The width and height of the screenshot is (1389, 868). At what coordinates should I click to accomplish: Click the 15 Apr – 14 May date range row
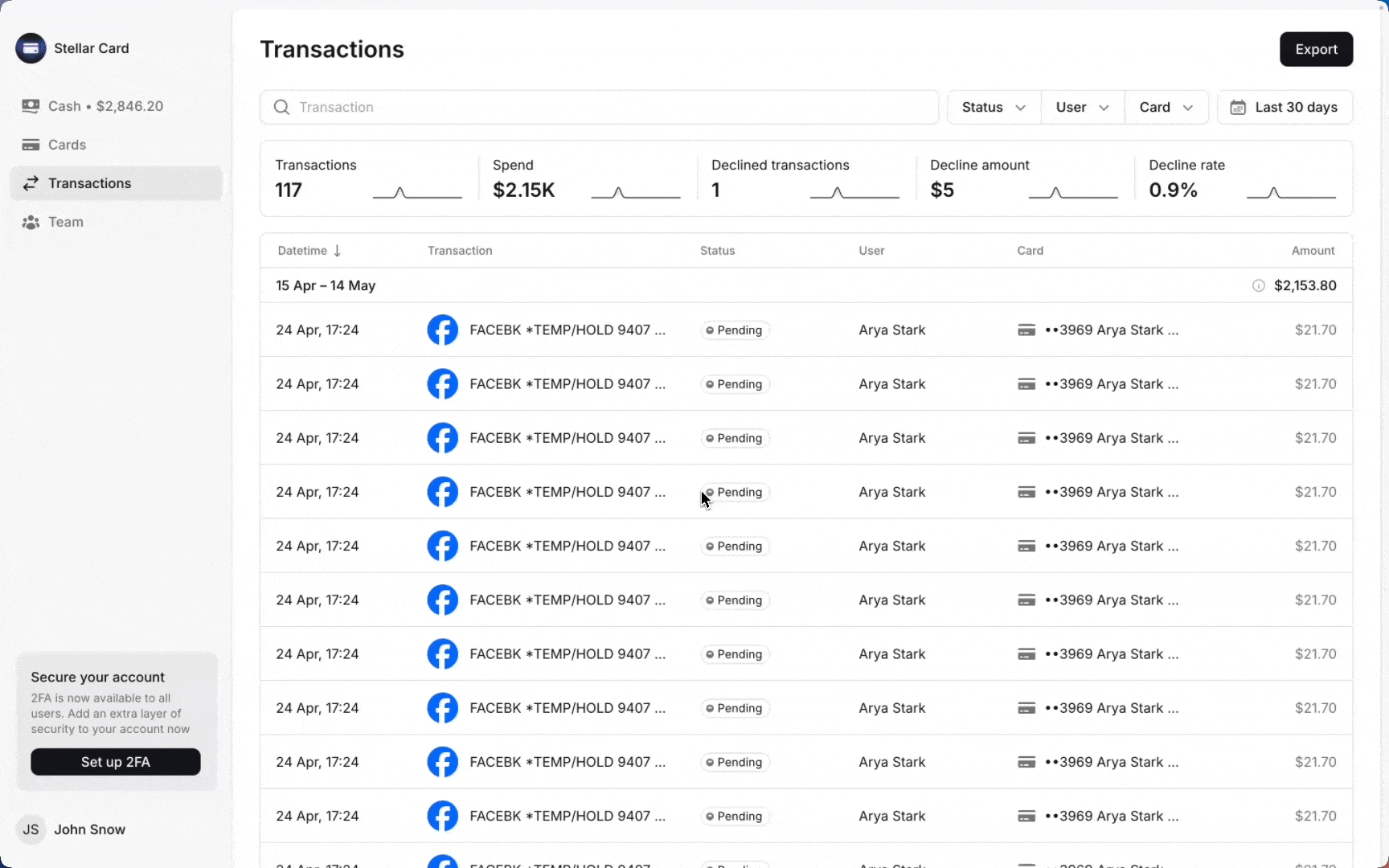[x=806, y=285]
